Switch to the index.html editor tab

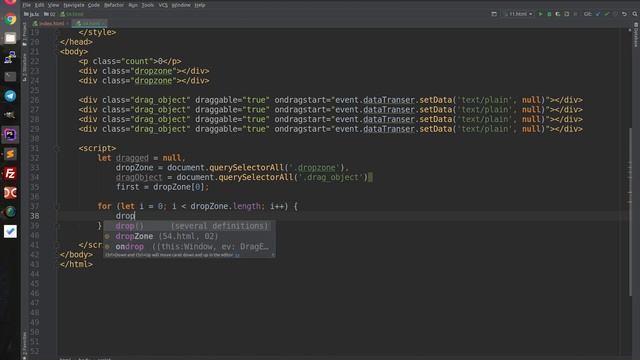coord(51,23)
